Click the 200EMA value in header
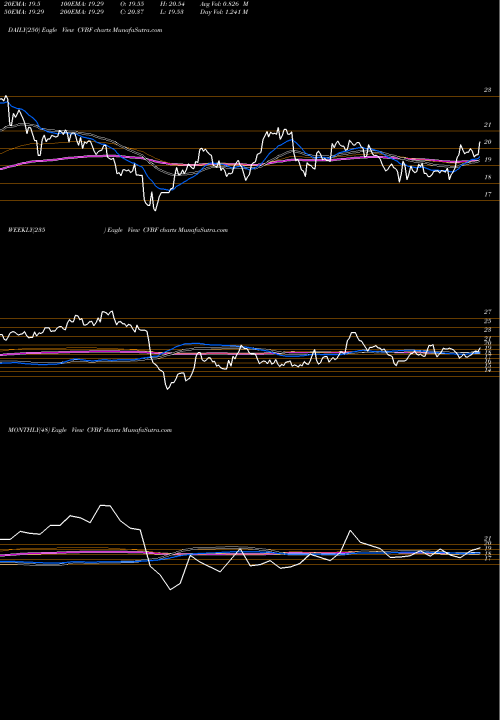Image resolution: width=500 pixels, height=720 pixels. [82, 12]
